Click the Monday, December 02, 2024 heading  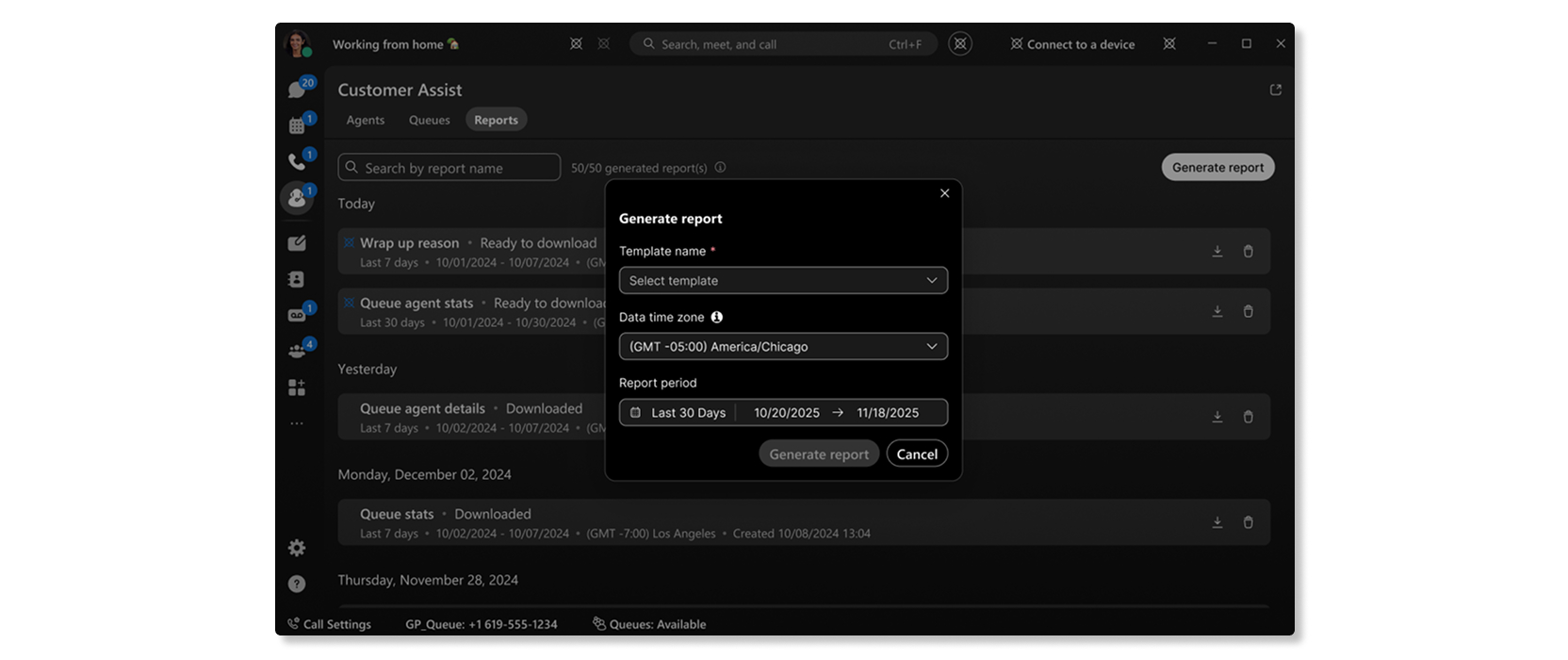[x=425, y=474]
